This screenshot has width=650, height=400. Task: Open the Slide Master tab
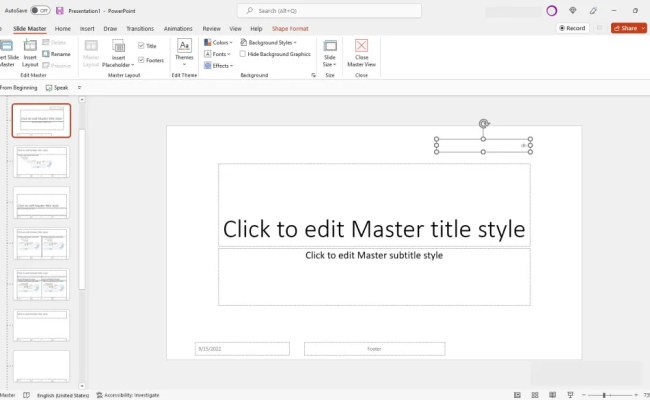point(29,29)
